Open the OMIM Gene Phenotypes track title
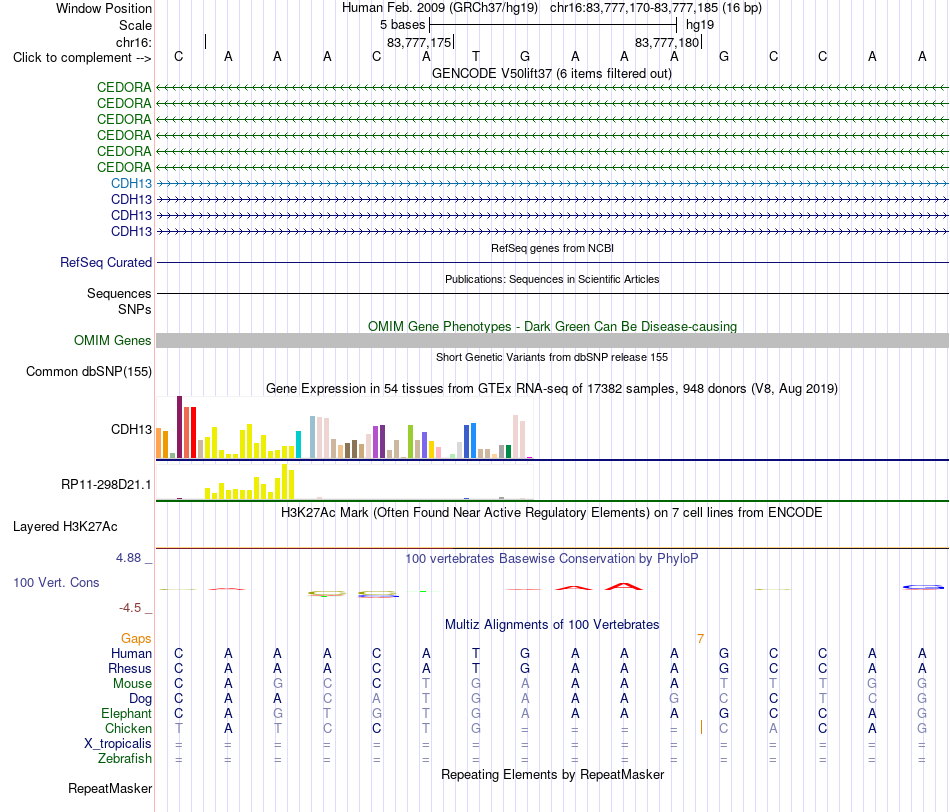950x812 pixels. click(552, 326)
